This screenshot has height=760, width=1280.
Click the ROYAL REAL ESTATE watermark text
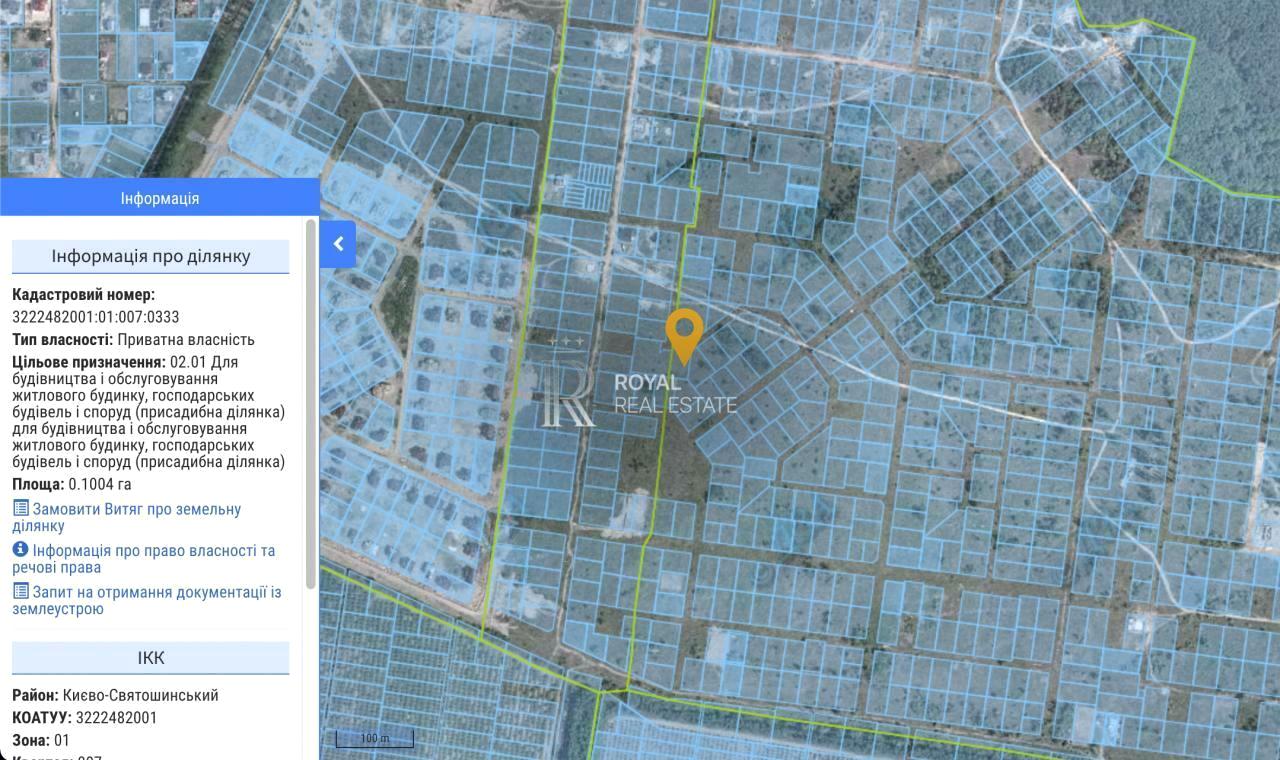(675, 393)
